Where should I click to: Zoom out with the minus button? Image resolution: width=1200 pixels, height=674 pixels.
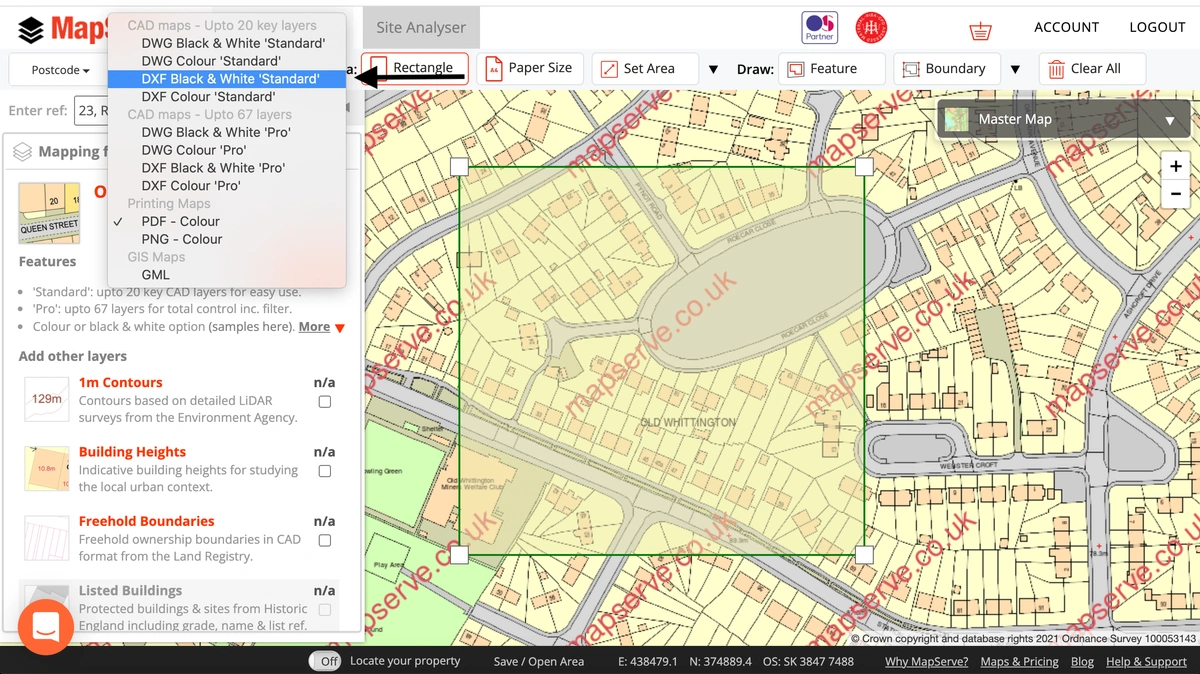(x=1176, y=193)
